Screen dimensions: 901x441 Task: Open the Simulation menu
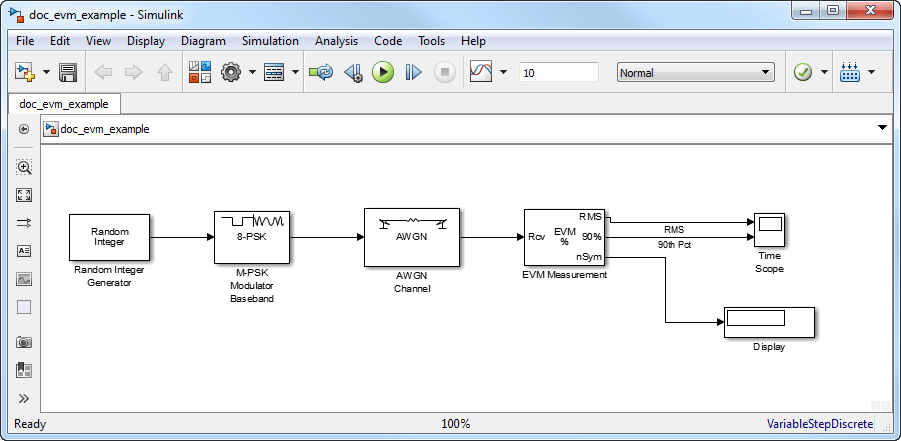pyautogui.click(x=270, y=41)
